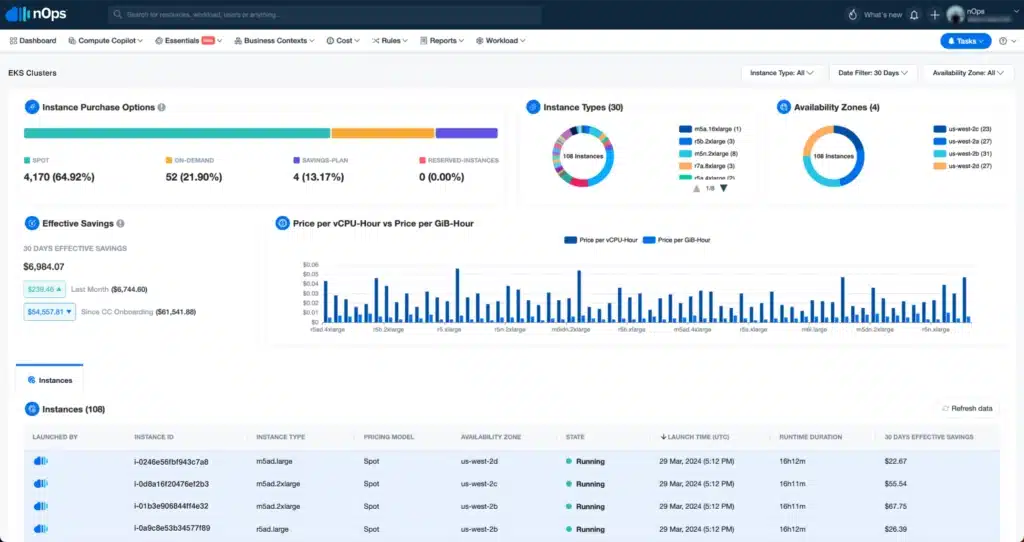Toggle us-west-2c (23) legend entry

963,129
